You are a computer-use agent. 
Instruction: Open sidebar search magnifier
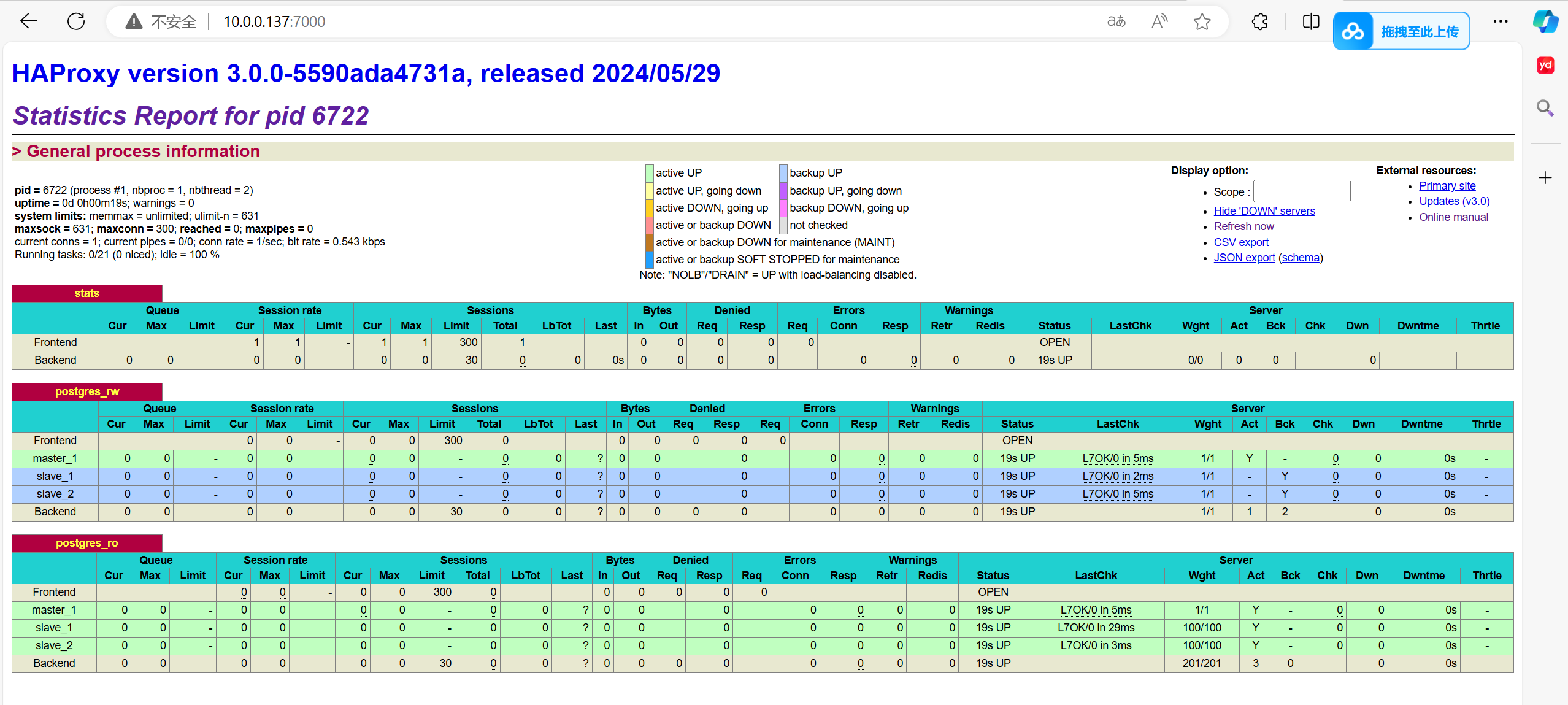tap(1545, 109)
